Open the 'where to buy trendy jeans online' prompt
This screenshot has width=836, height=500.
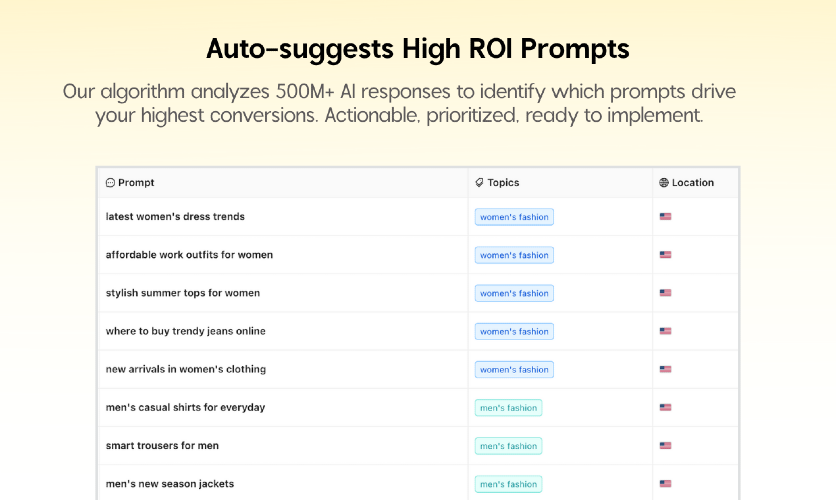click(186, 331)
